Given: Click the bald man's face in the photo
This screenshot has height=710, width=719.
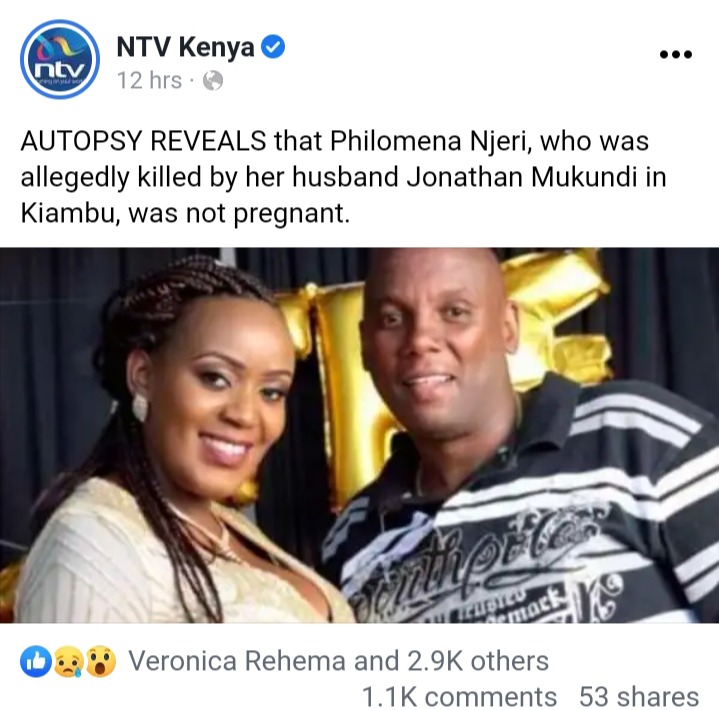Looking at the screenshot, I should 436,344.
